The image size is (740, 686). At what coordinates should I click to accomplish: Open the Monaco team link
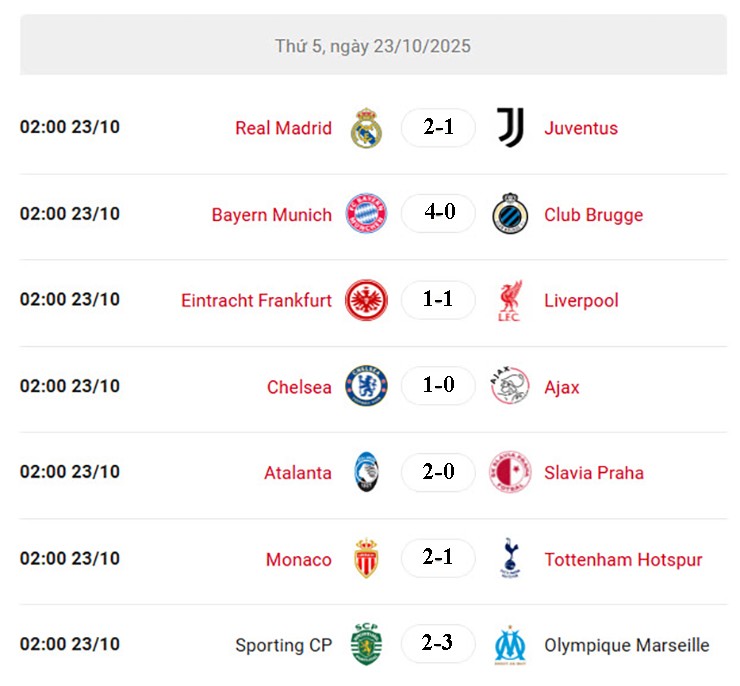point(298,560)
